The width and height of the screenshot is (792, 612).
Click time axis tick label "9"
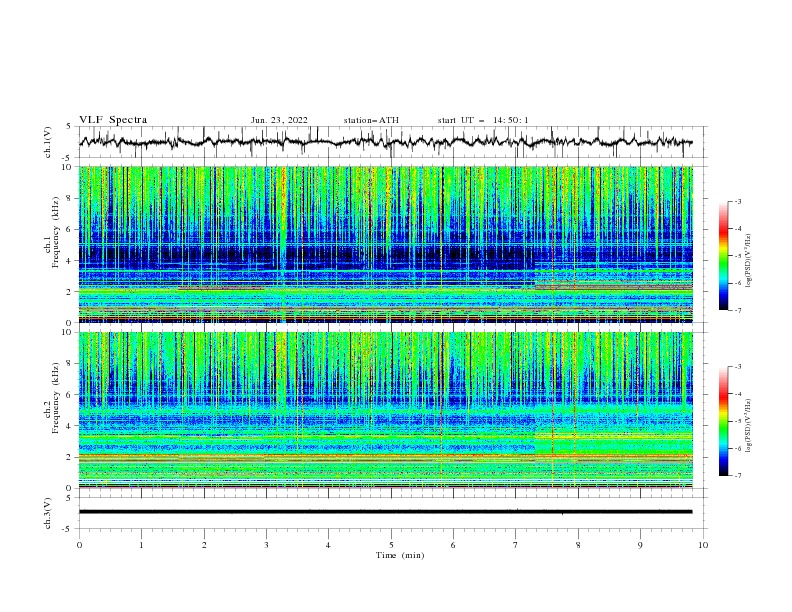[x=640, y=545]
